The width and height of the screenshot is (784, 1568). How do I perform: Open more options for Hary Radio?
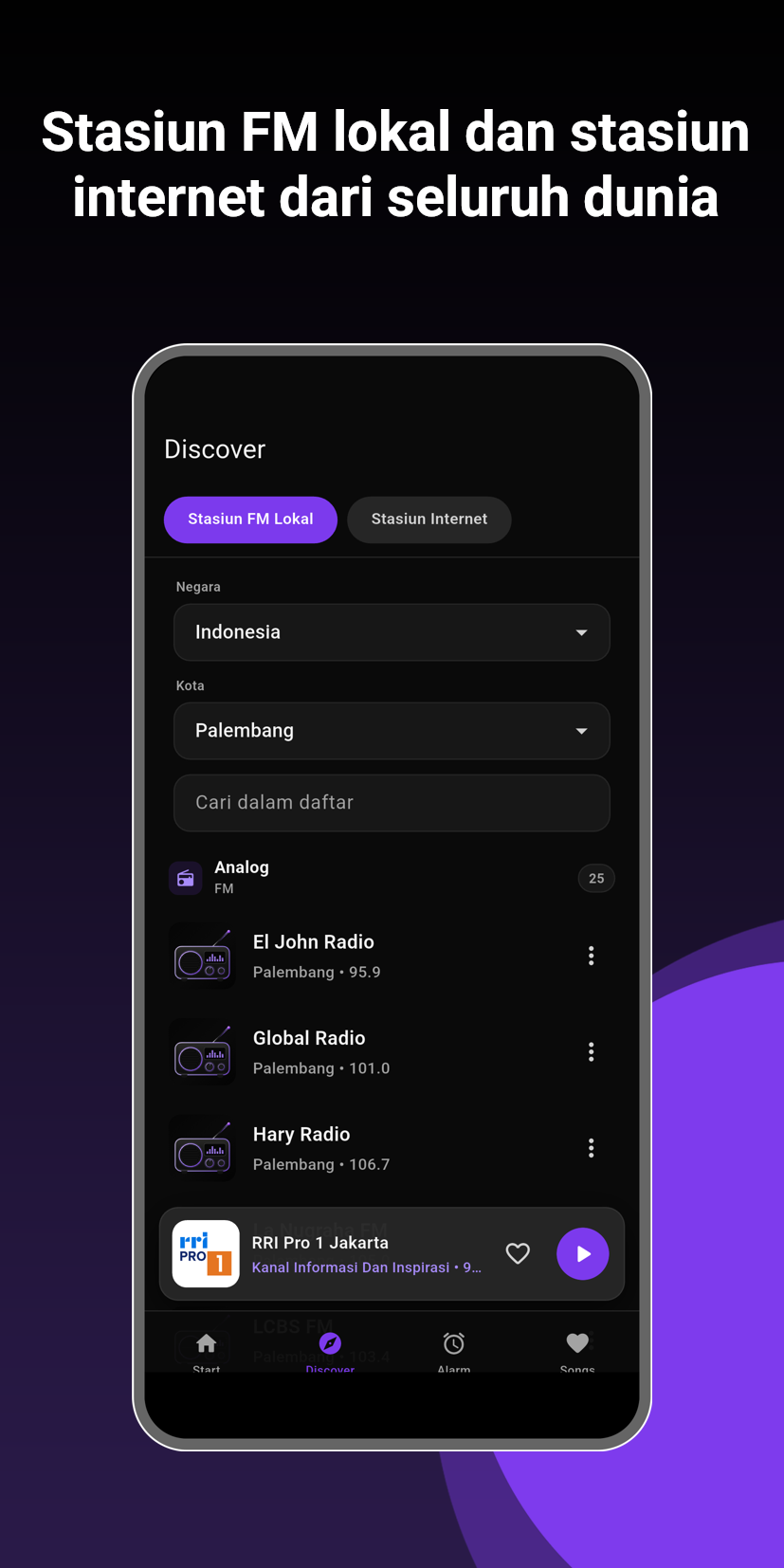(x=592, y=1148)
